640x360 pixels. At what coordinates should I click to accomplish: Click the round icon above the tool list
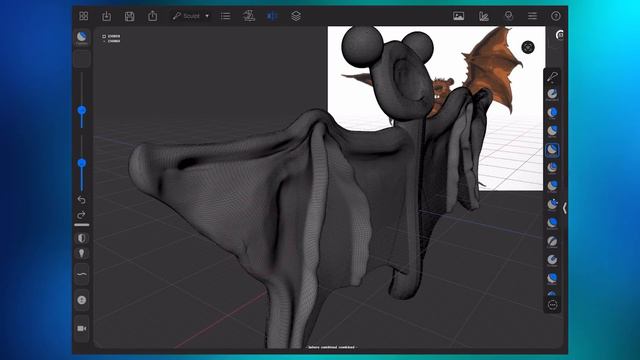[561, 35]
